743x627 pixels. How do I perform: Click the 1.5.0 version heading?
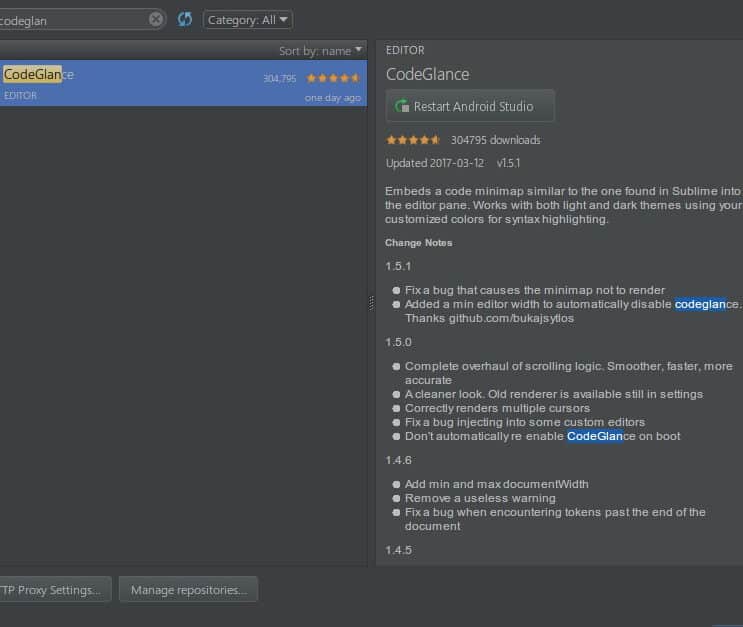[x=399, y=342]
